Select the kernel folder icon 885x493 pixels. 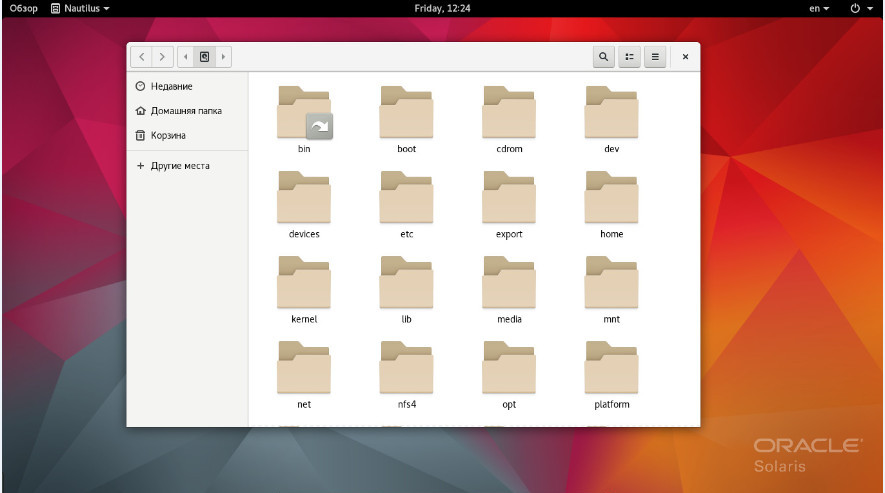click(x=304, y=283)
